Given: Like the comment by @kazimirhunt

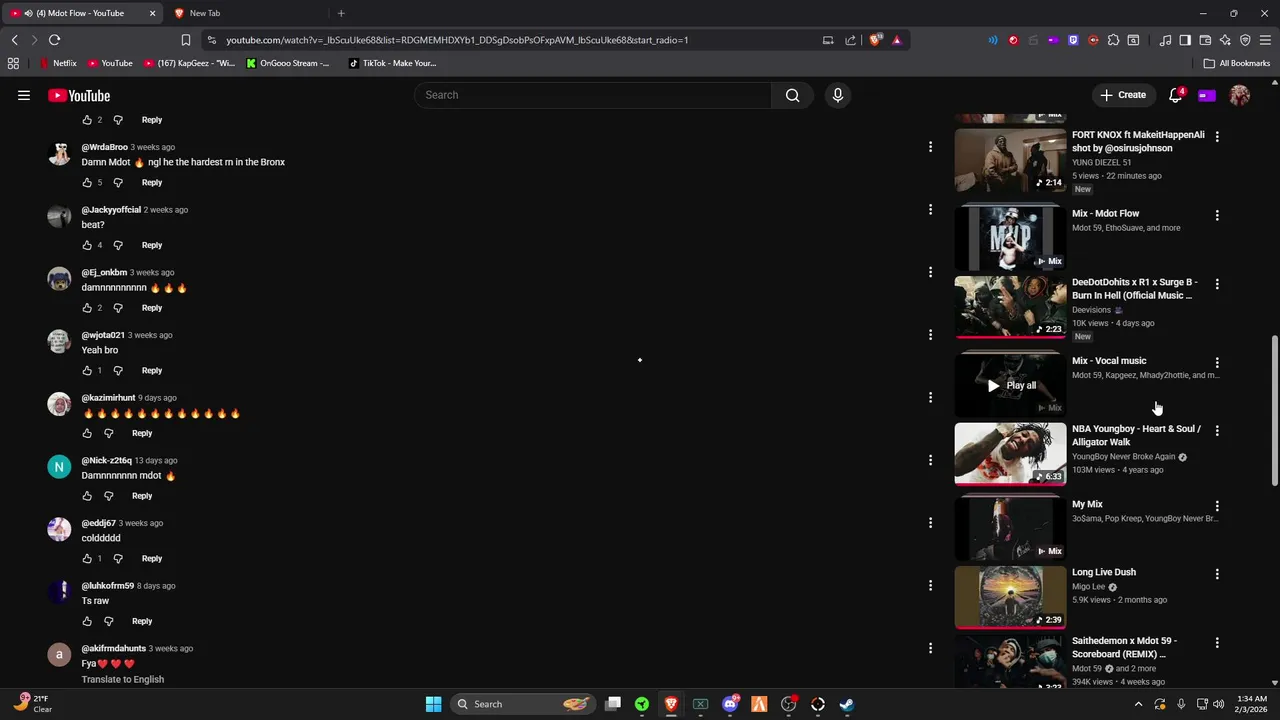Looking at the screenshot, I should (87, 433).
